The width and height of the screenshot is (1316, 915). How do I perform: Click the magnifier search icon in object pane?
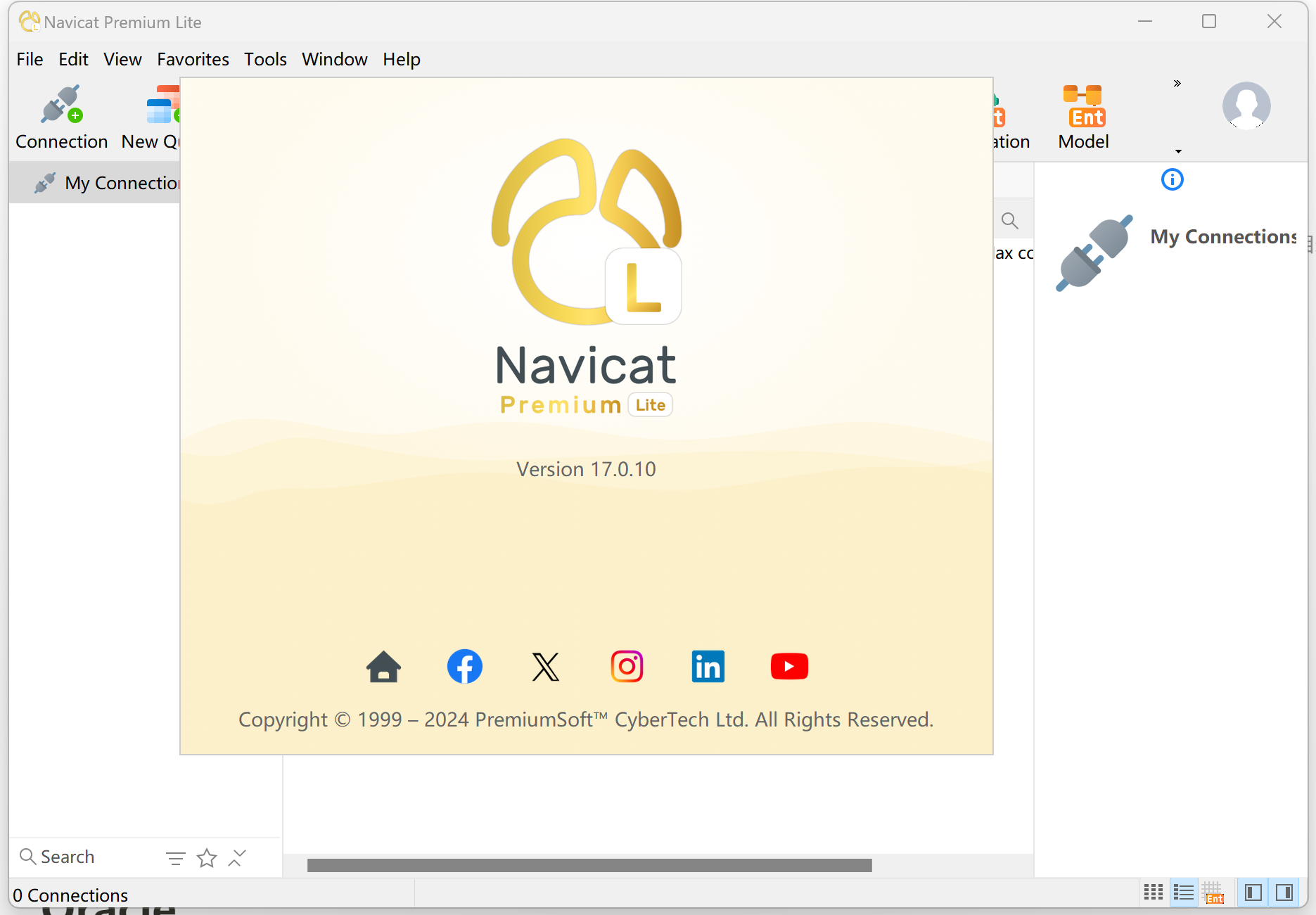pyautogui.click(x=1010, y=220)
